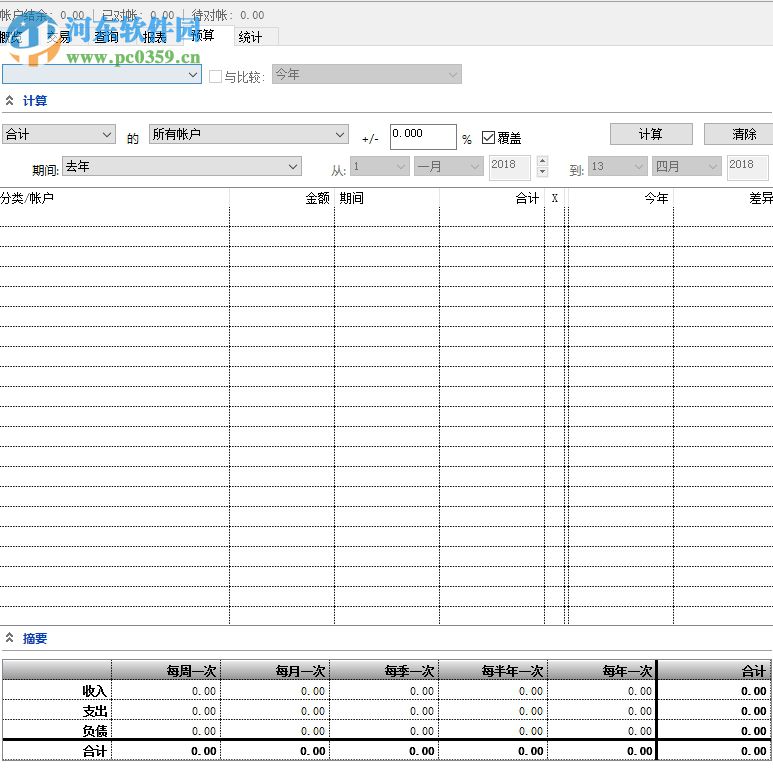The height and width of the screenshot is (771, 773).
Task: Click the 计算 button
Action: pos(651,134)
